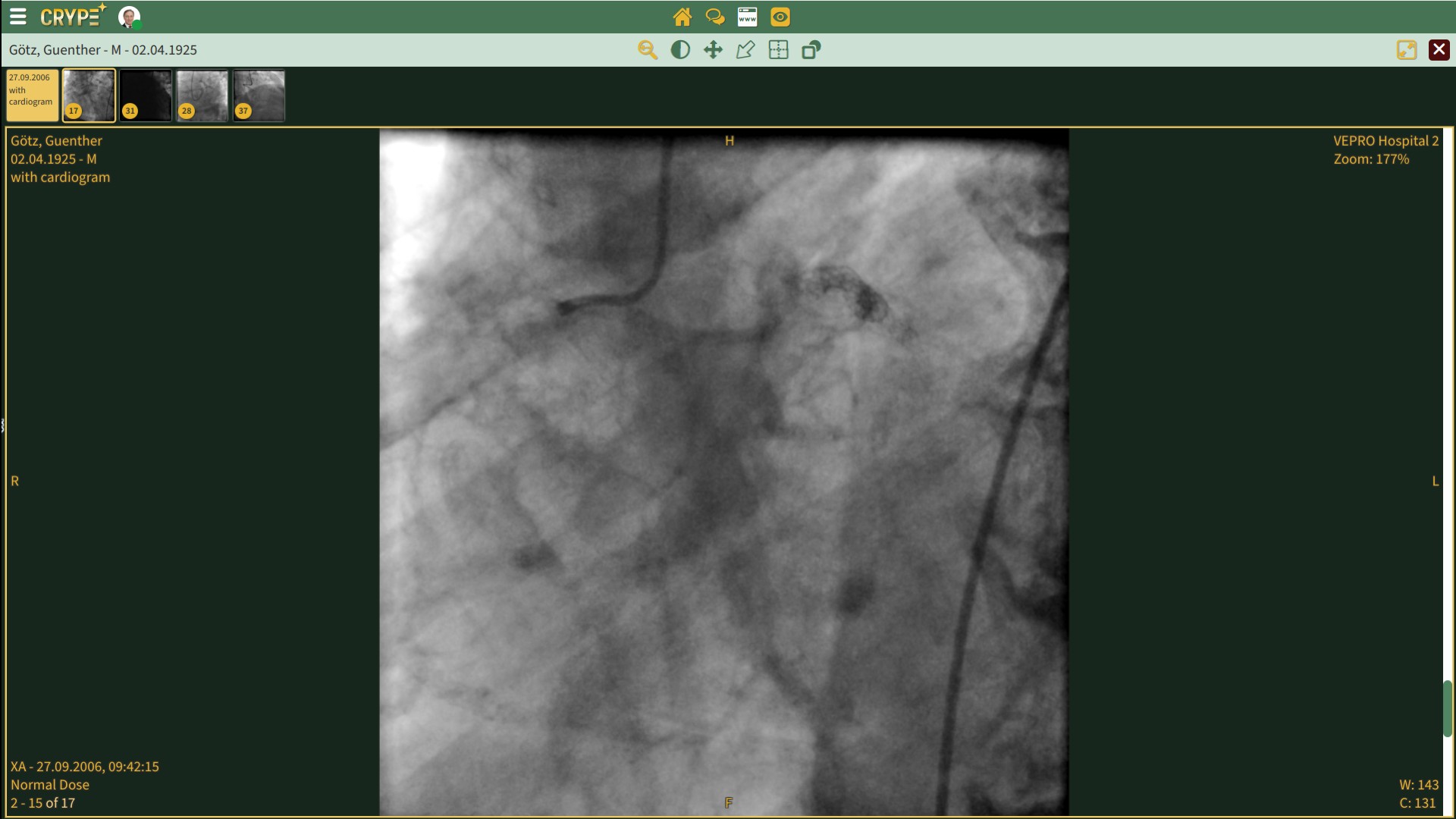Select the arrow annotation tool
The width and height of the screenshot is (1456, 819).
pos(745,50)
